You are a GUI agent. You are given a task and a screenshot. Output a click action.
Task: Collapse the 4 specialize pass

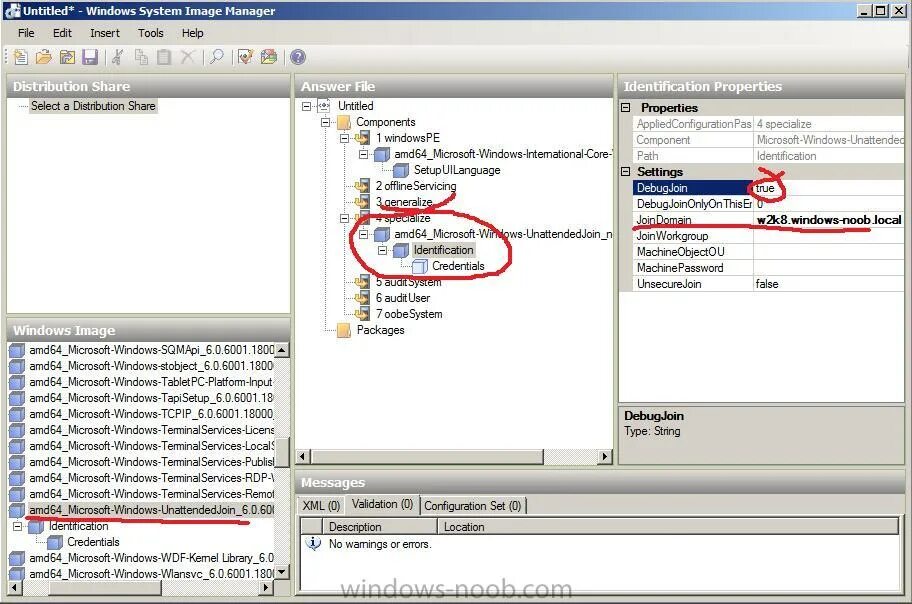[344, 218]
